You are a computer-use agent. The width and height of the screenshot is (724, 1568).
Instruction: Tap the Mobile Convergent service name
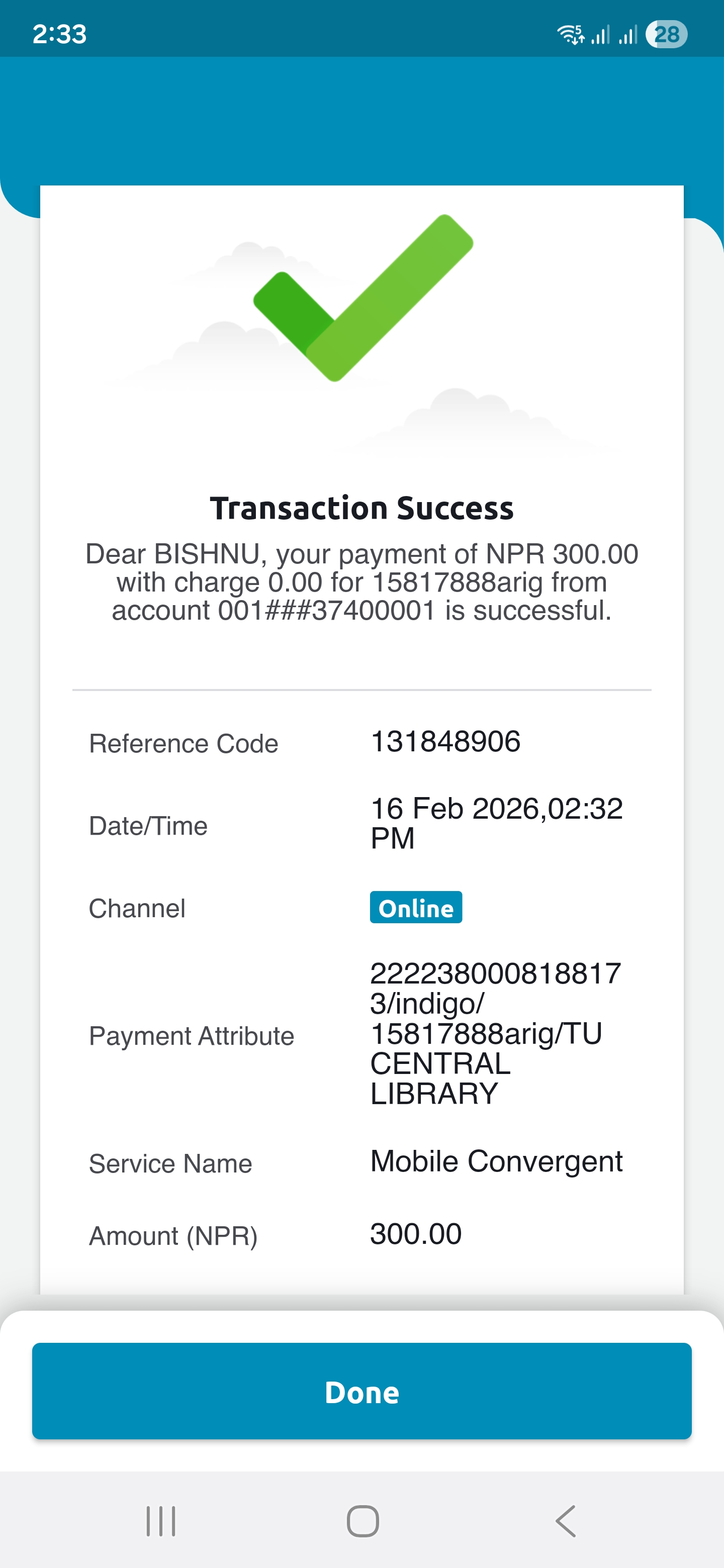(496, 1161)
